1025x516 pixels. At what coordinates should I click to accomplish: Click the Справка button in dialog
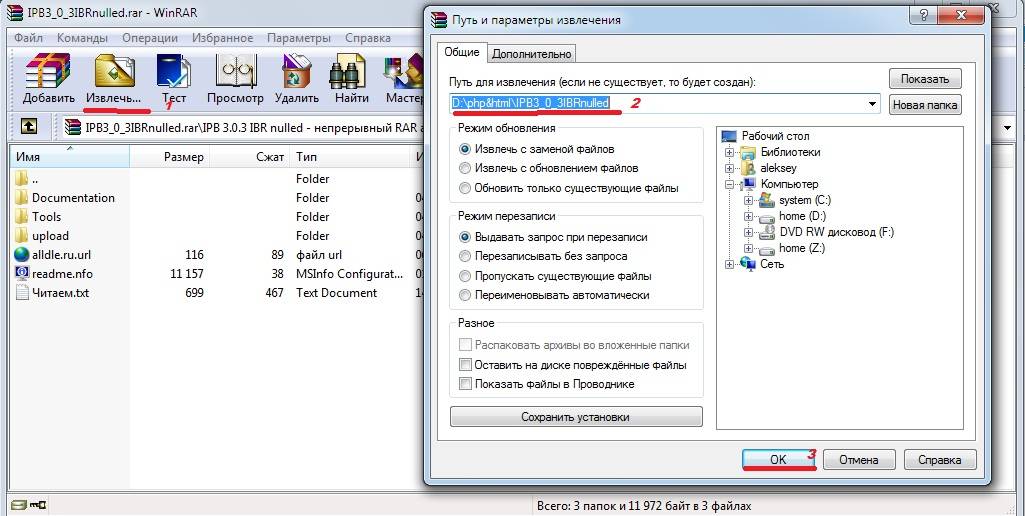[939, 459]
